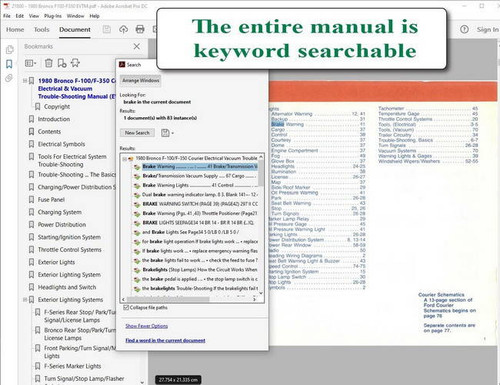Screen dimensions: 500x385
Task: Open the Electrical Symbols bookmark
Action: (61, 144)
